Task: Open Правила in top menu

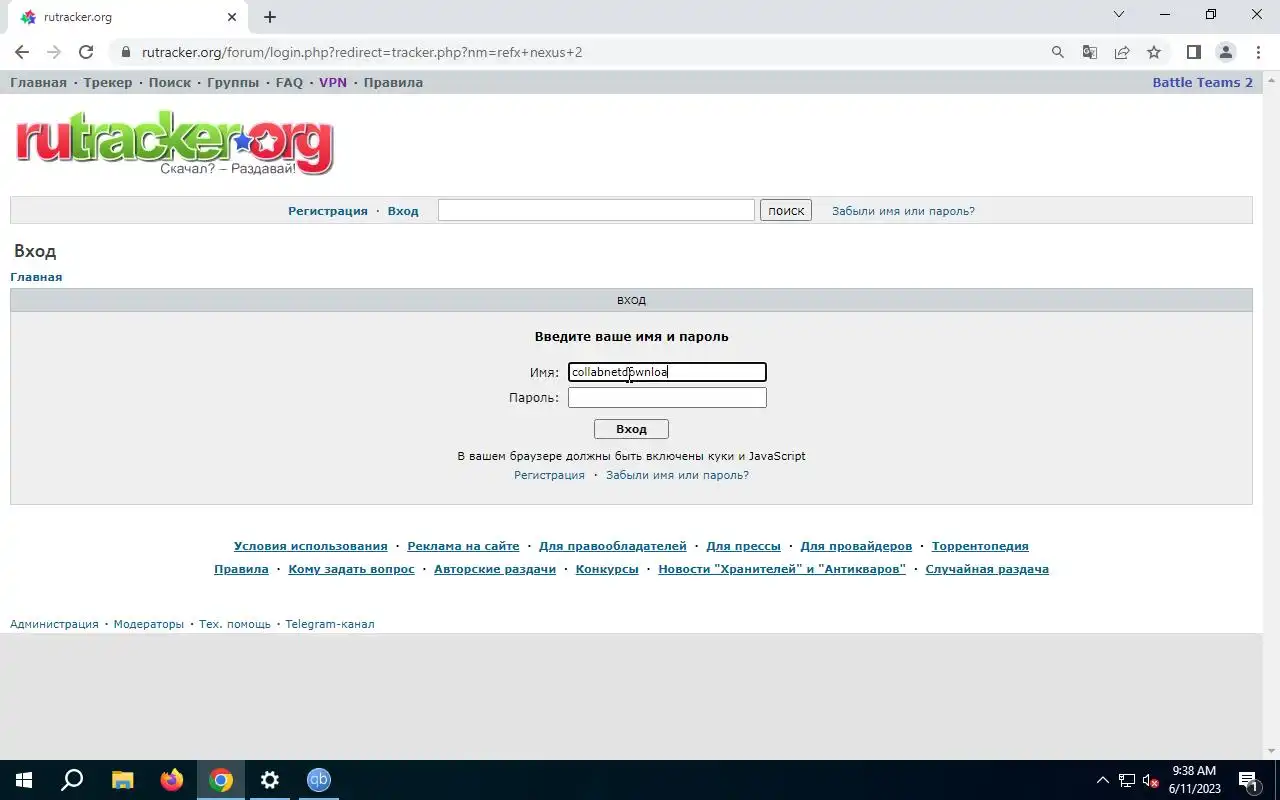Action: point(393,82)
